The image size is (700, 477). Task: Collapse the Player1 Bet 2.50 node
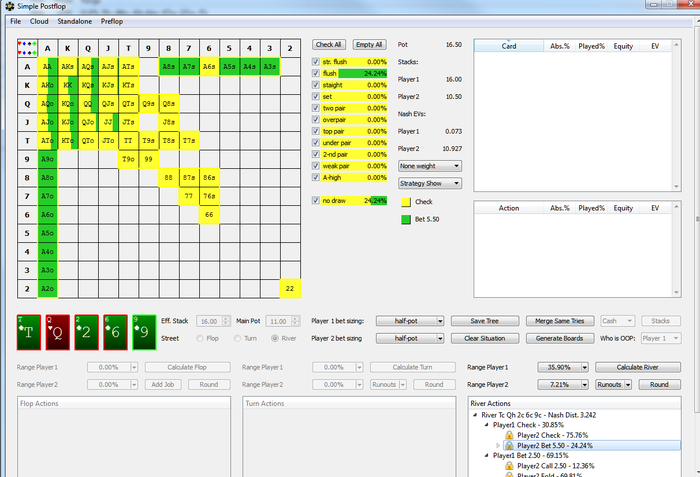487,456
